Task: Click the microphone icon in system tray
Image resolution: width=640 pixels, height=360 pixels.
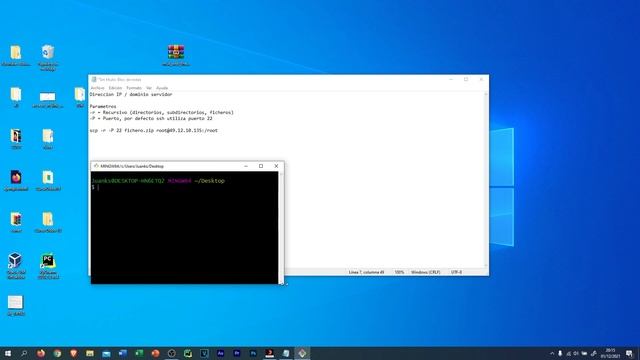Action: click(560, 353)
